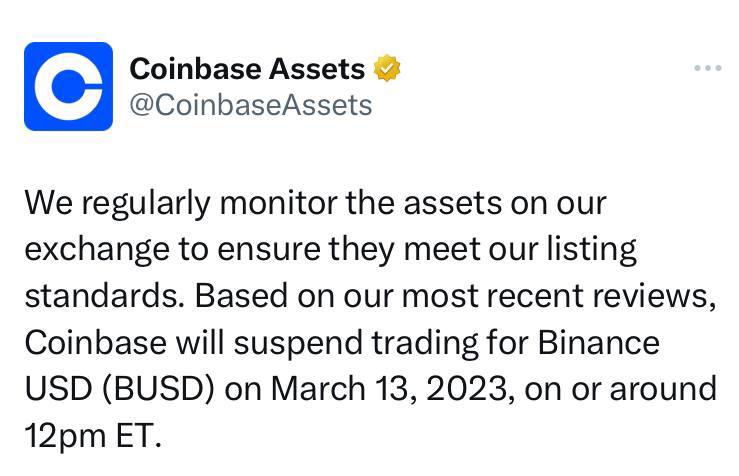Click the word 'trading' in the tweet
The width and height of the screenshot is (739, 476).
click(x=425, y=343)
